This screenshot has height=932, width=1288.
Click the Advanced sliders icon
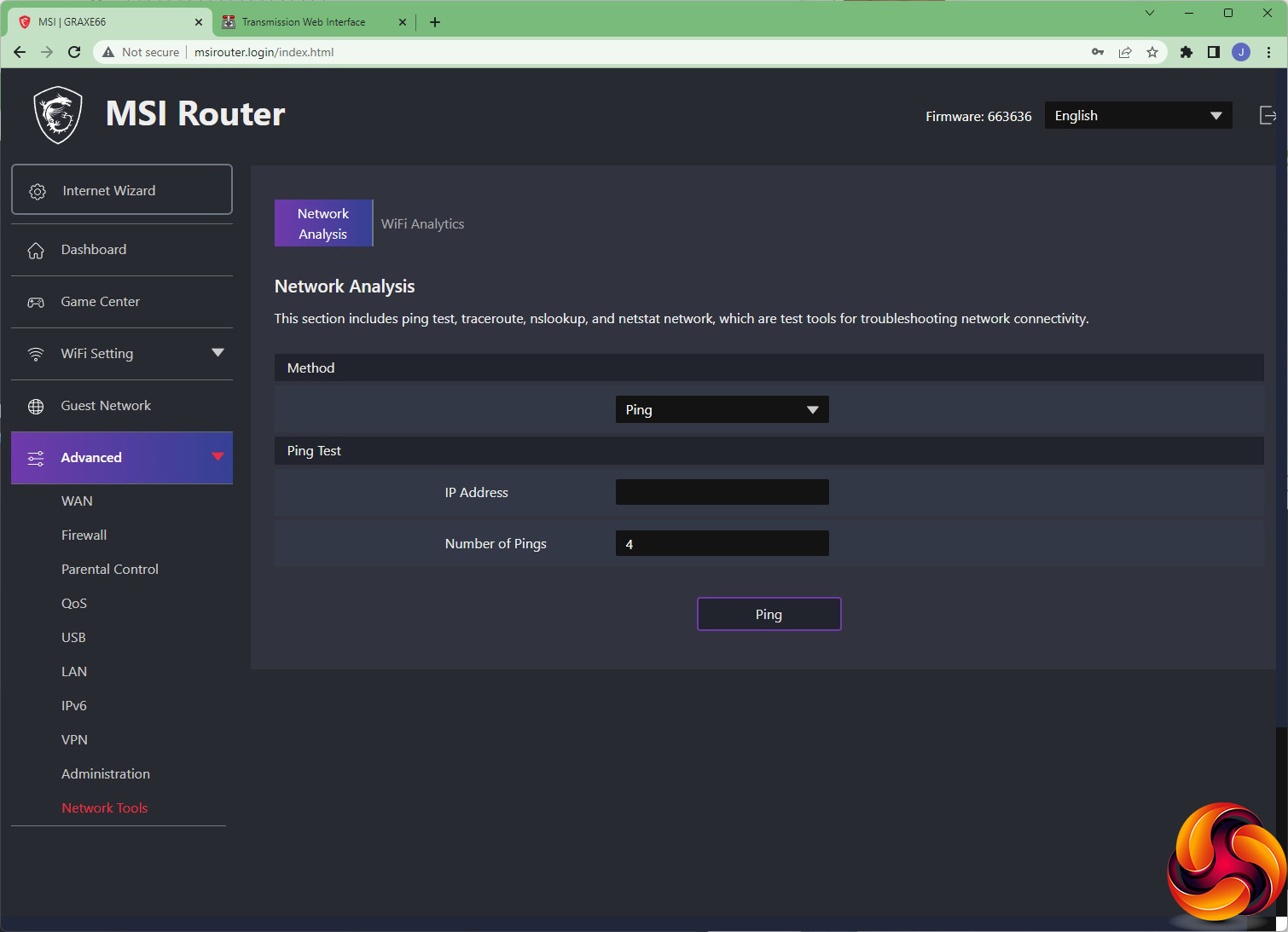pyautogui.click(x=36, y=458)
